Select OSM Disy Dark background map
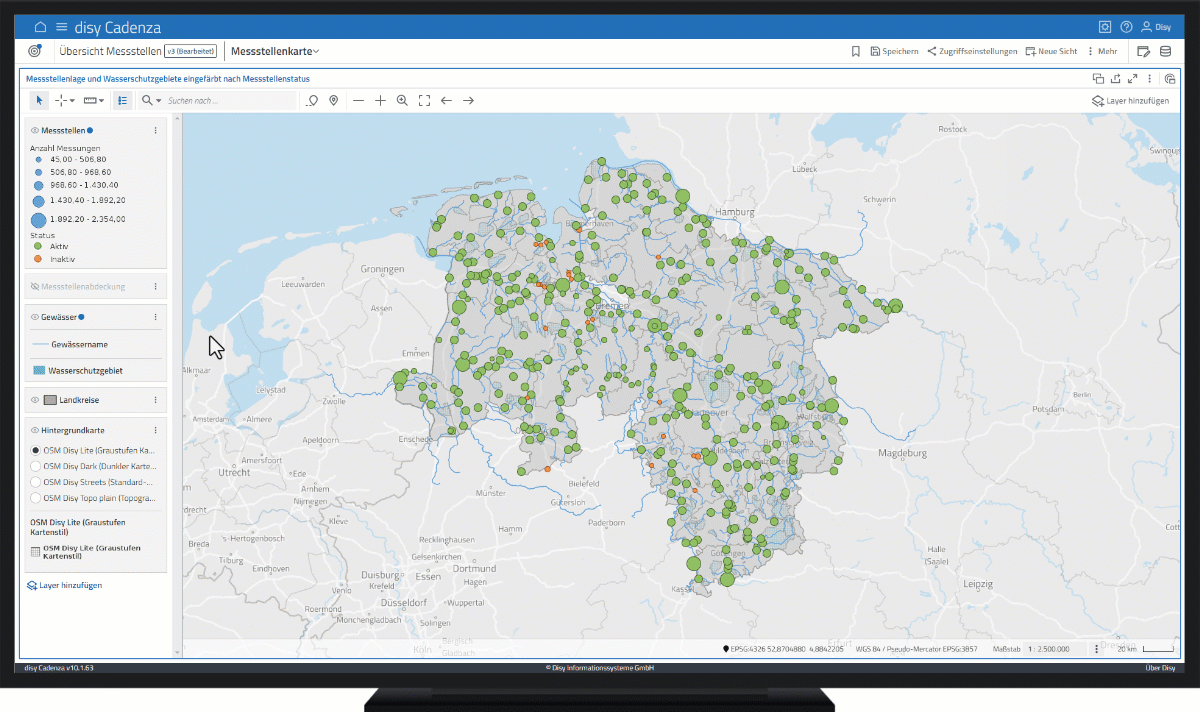The image size is (1200, 712). click(36, 465)
